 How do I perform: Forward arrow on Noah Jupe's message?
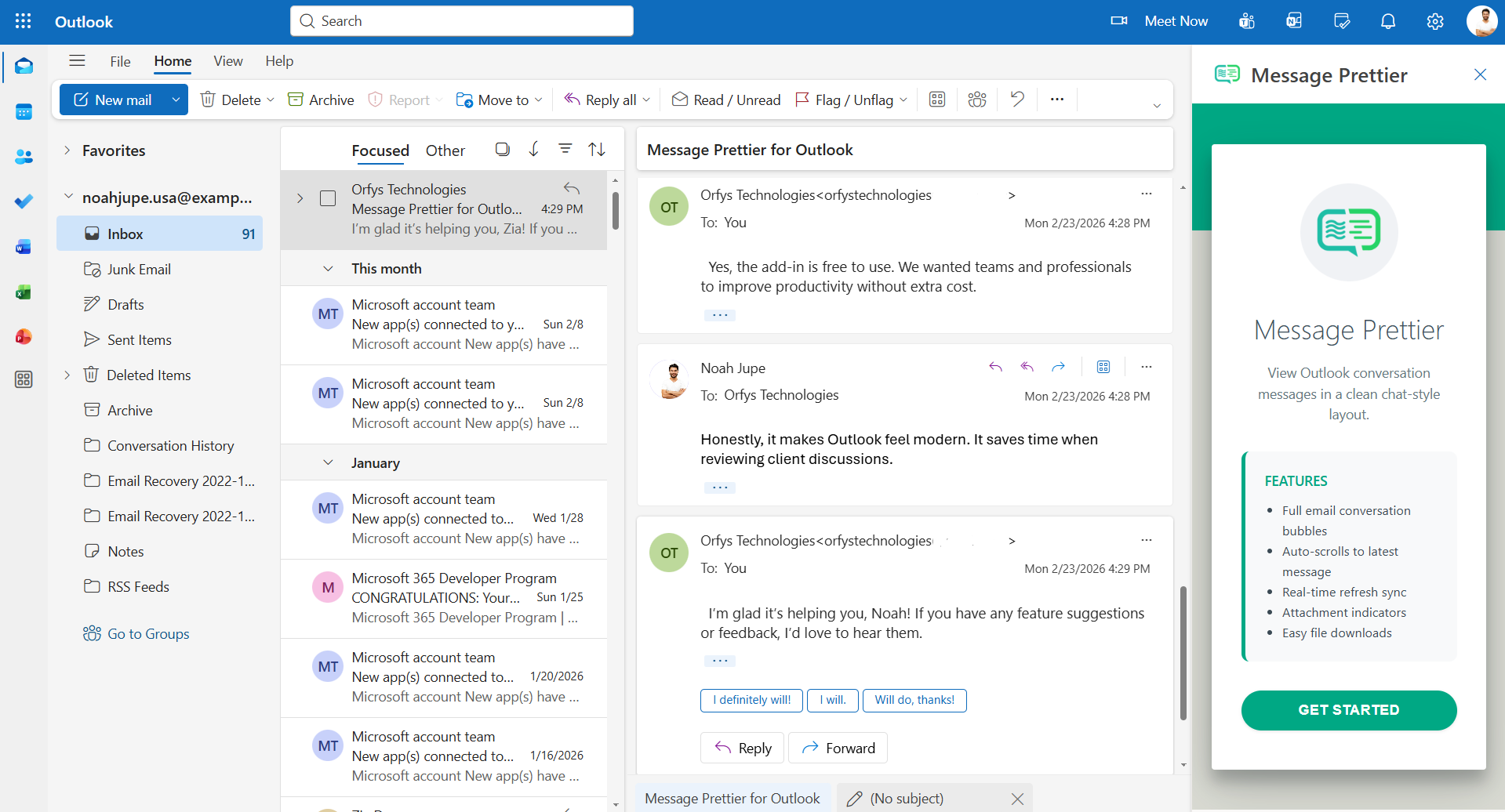1059,367
